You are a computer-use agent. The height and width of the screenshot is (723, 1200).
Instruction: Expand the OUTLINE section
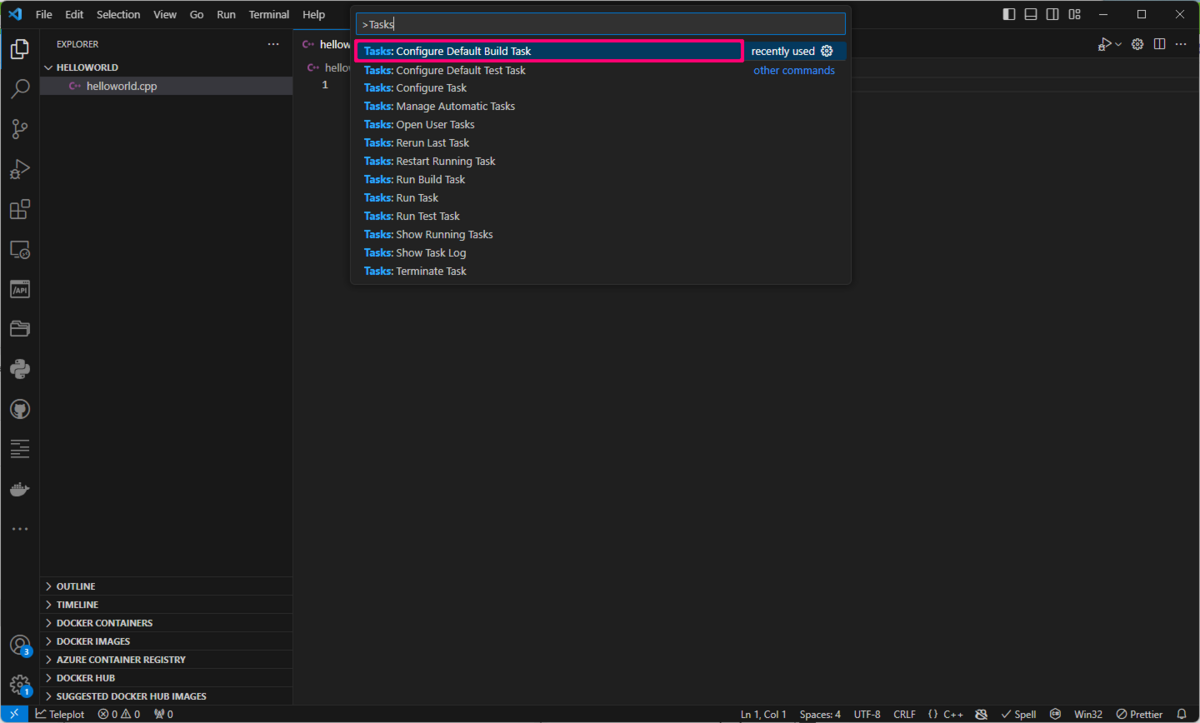[x=167, y=586]
